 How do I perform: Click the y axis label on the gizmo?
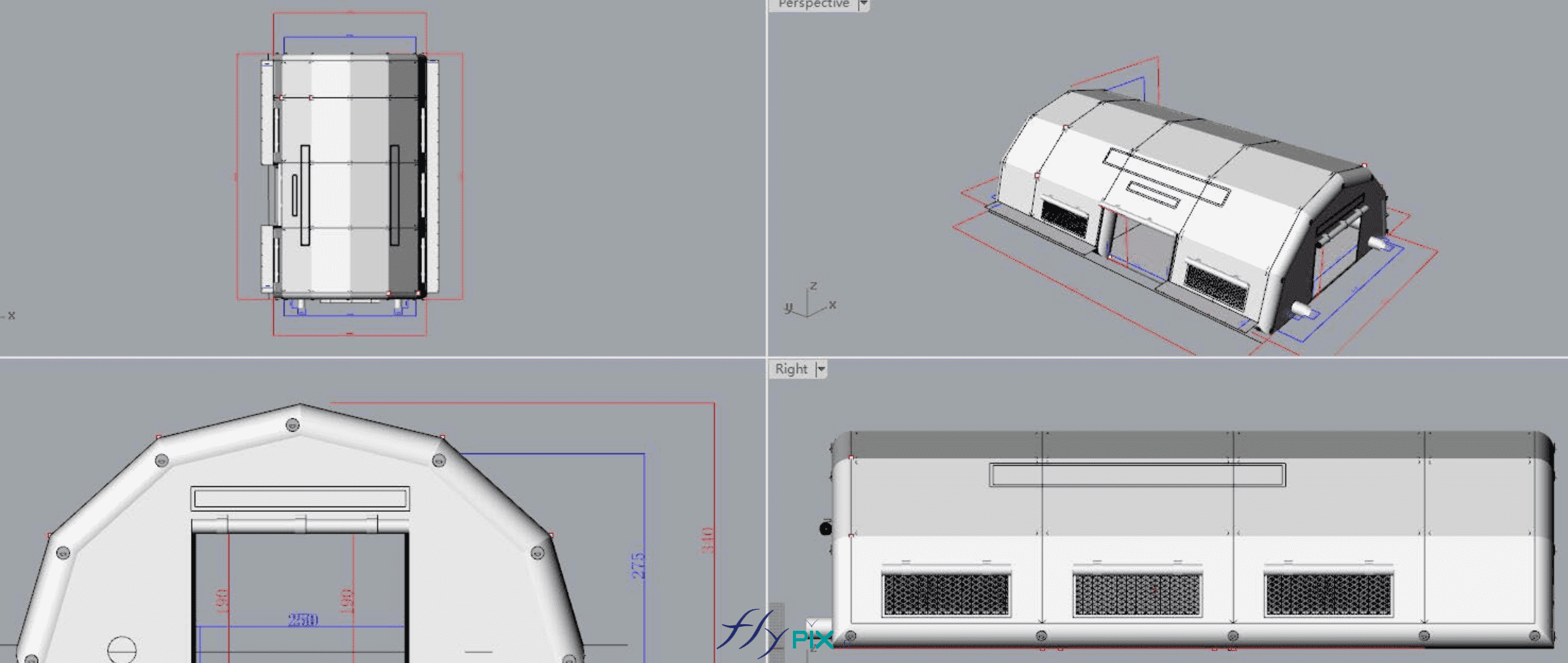(790, 306)
